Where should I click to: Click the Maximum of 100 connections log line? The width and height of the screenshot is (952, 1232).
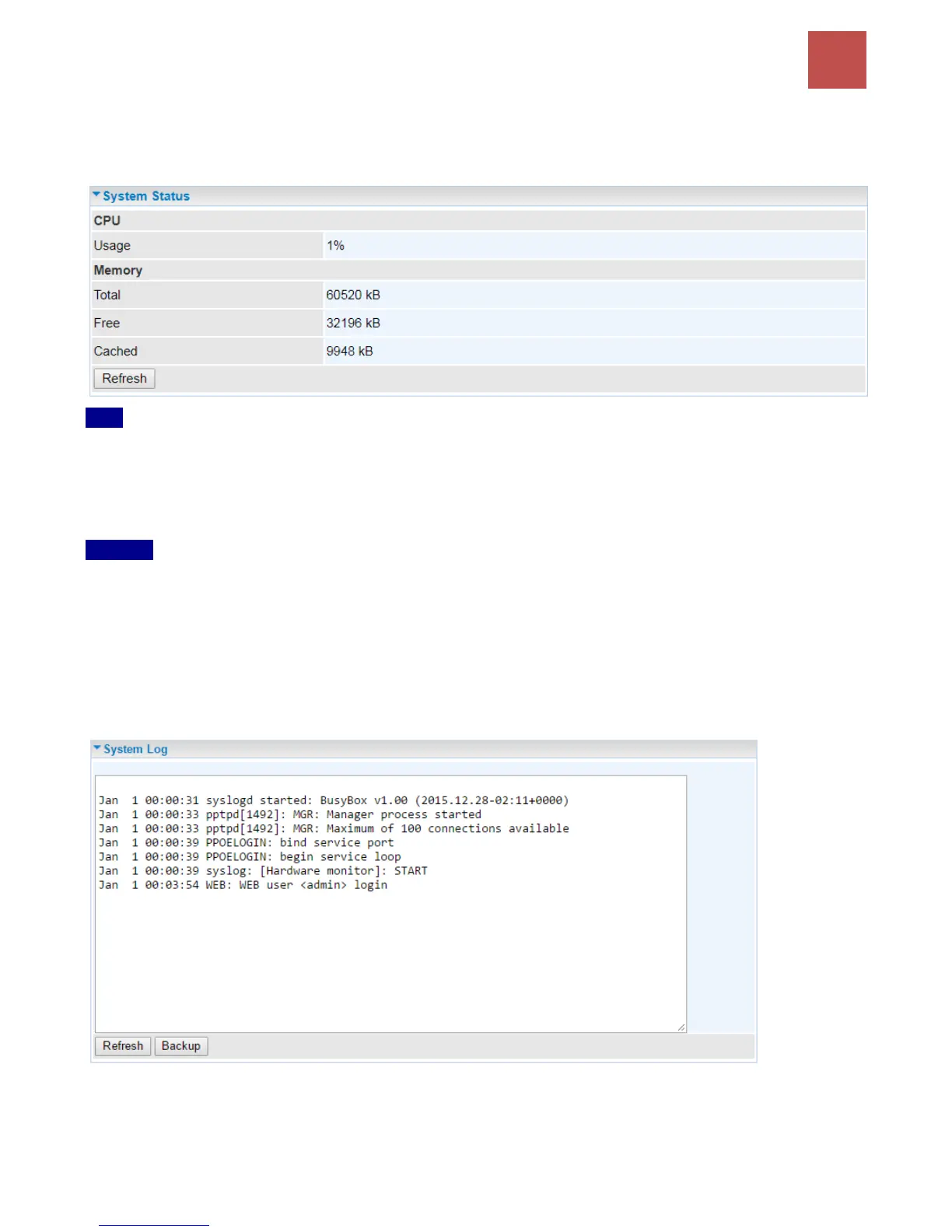(334, 828)
